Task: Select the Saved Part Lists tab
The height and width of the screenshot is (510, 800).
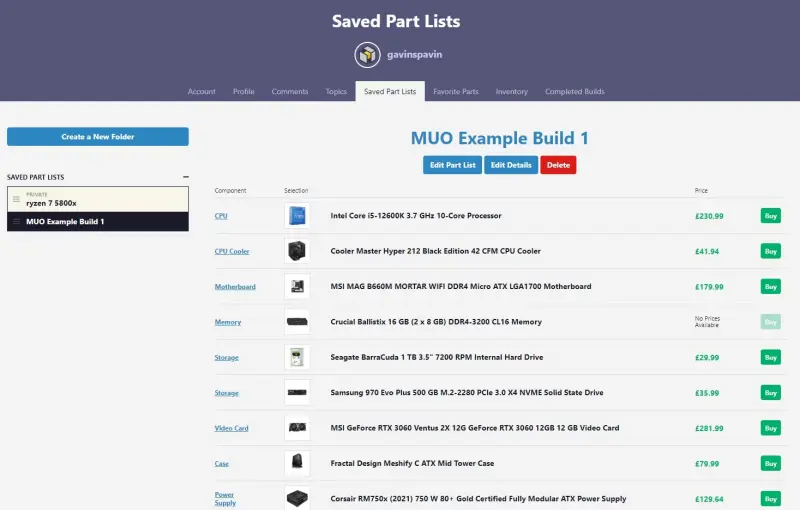Action: point(390,92)
